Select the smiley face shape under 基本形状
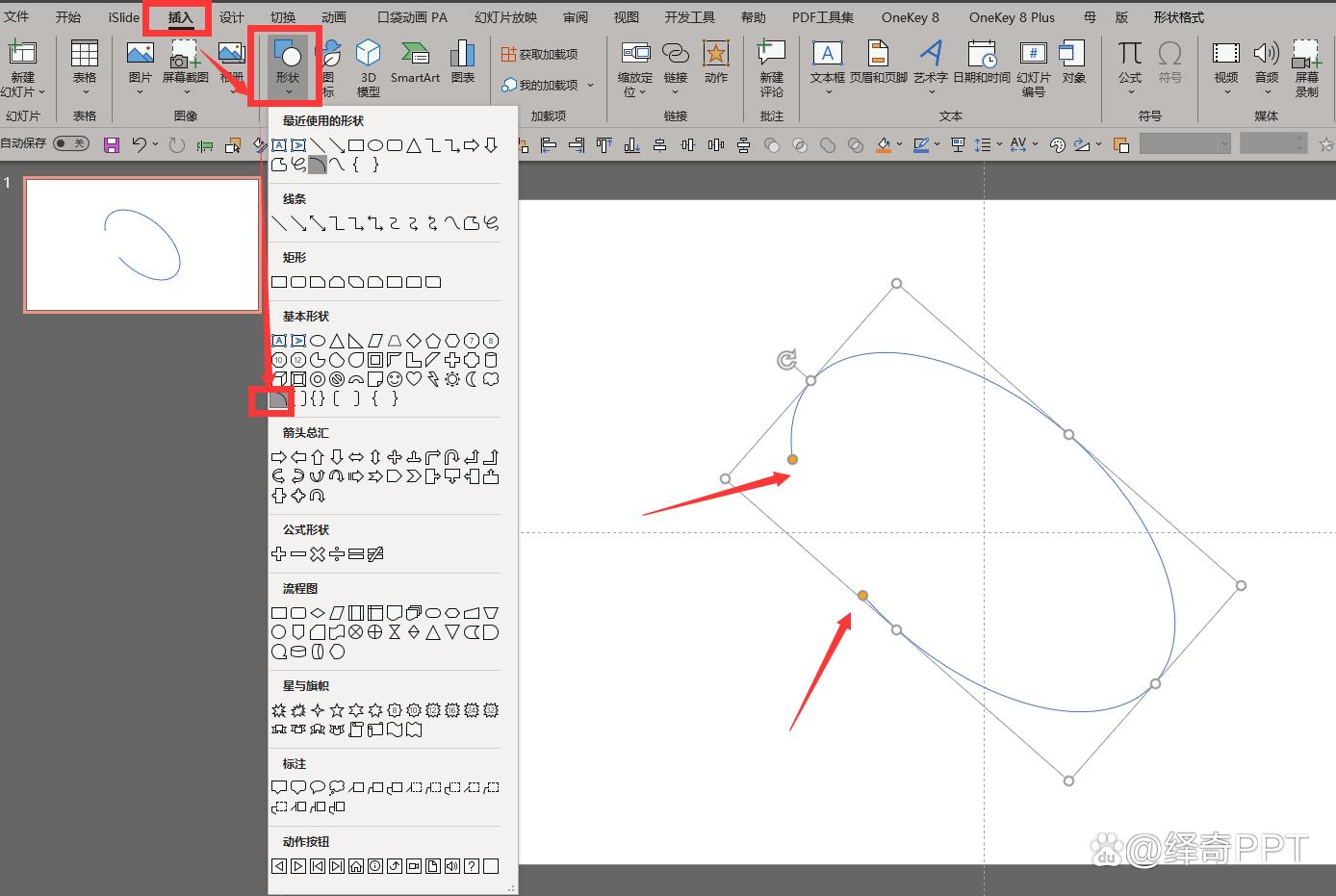The image size is (1336, 896). [395, 378]
